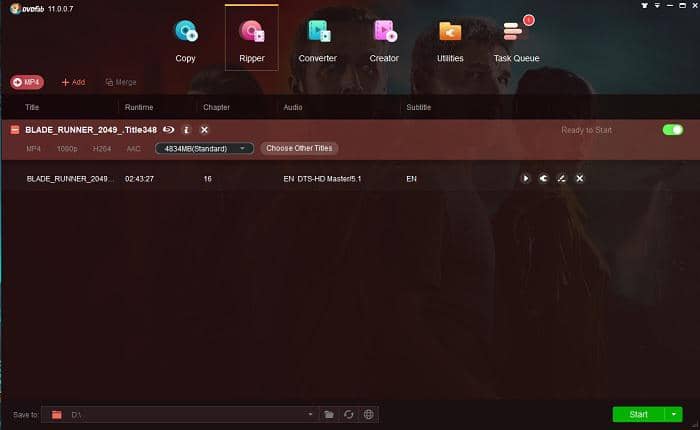Screen dimensions: 700x430
Task: Browse for an output folder
Action: pos(329,414)
